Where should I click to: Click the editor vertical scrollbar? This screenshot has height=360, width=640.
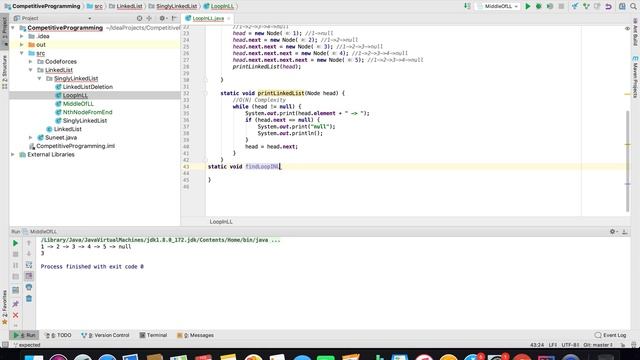coord(628,161)
